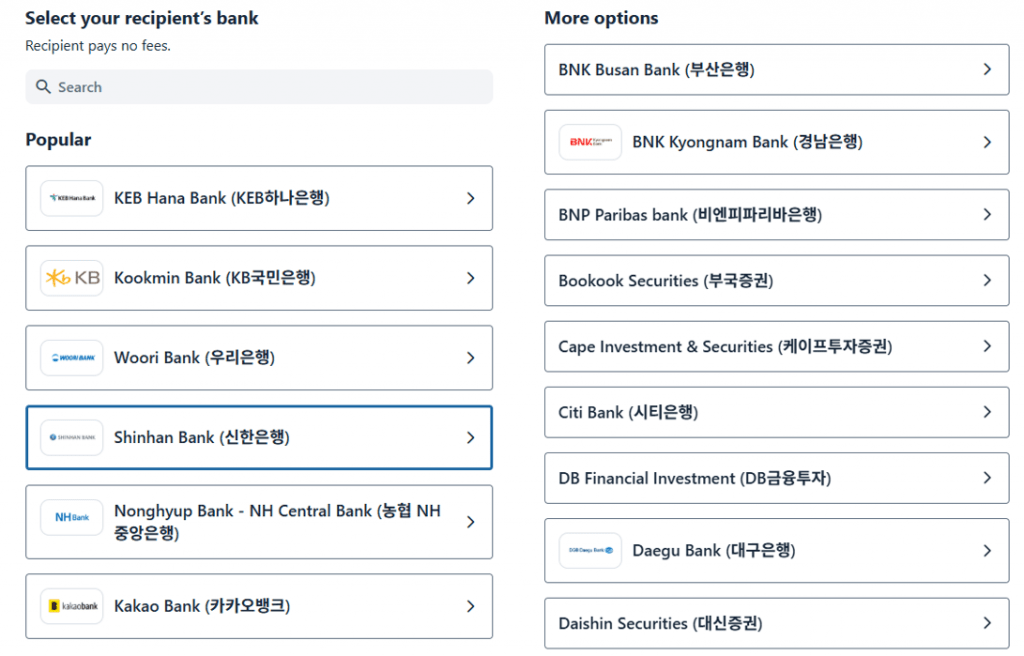The height and width of the screenshot is (656, 1024).
Task: Choose Bookook Securities from the list
Action: (665, 281)
